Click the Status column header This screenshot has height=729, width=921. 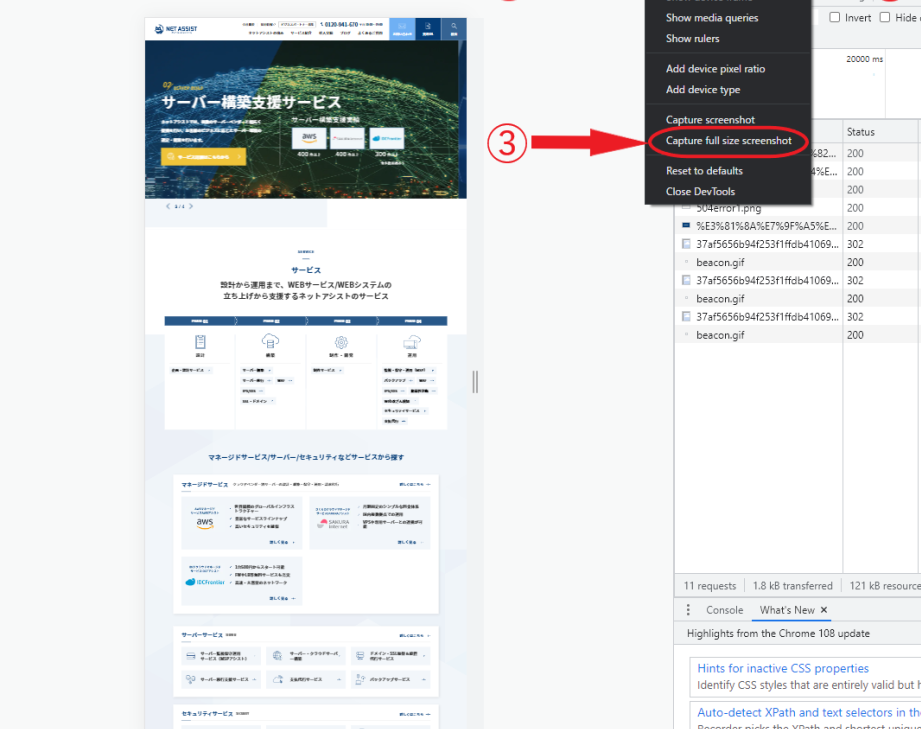click(861, 132)
